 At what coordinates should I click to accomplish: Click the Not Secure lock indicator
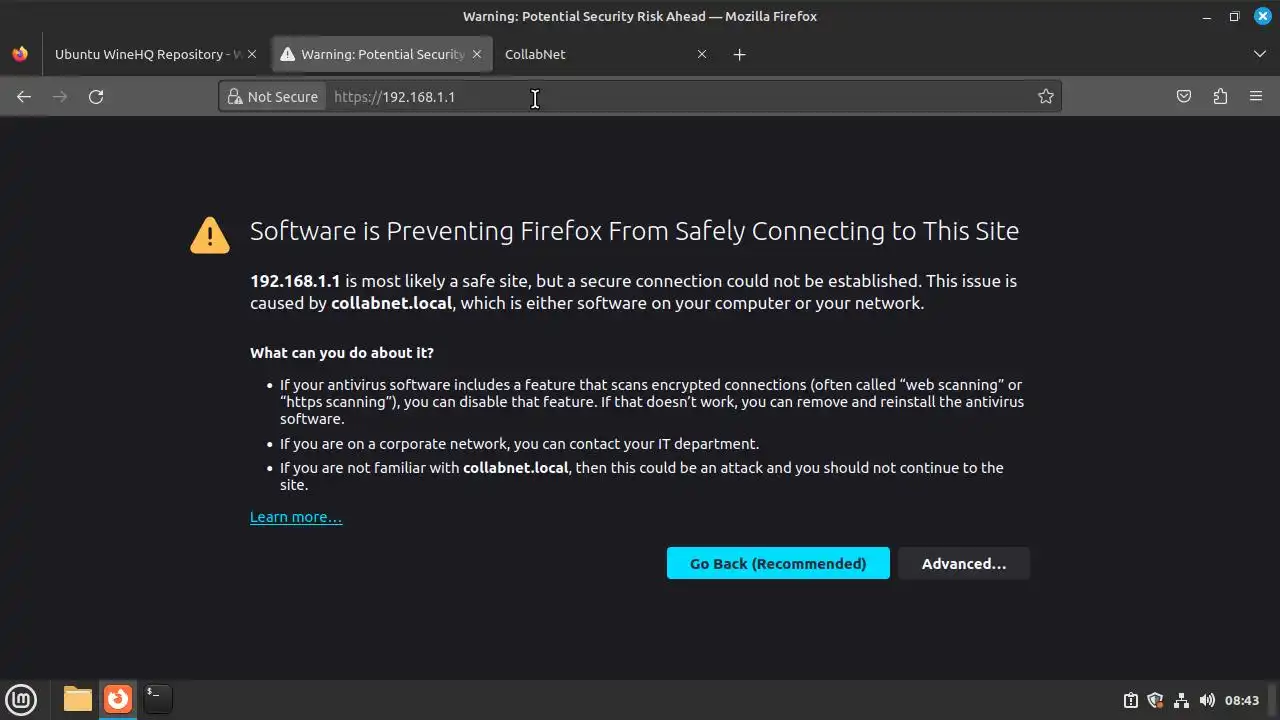tap(273, 97)
